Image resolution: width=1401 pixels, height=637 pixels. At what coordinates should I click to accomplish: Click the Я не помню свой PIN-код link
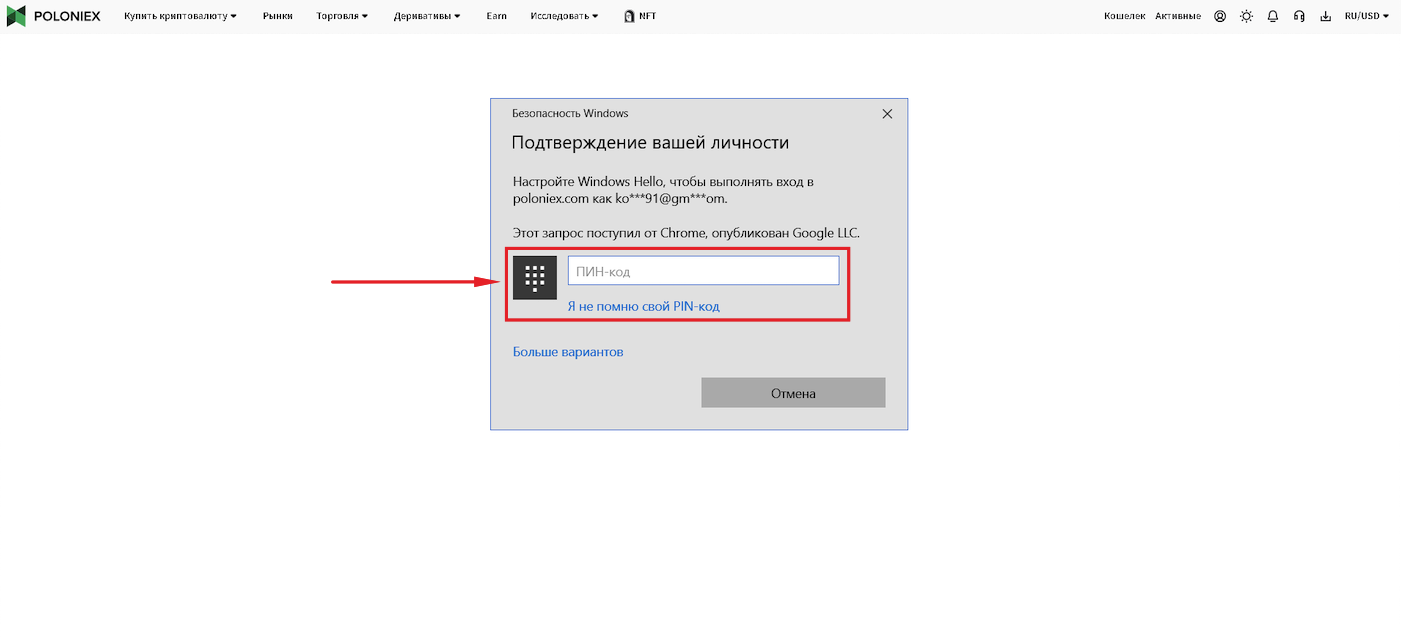tap(643, 306)
